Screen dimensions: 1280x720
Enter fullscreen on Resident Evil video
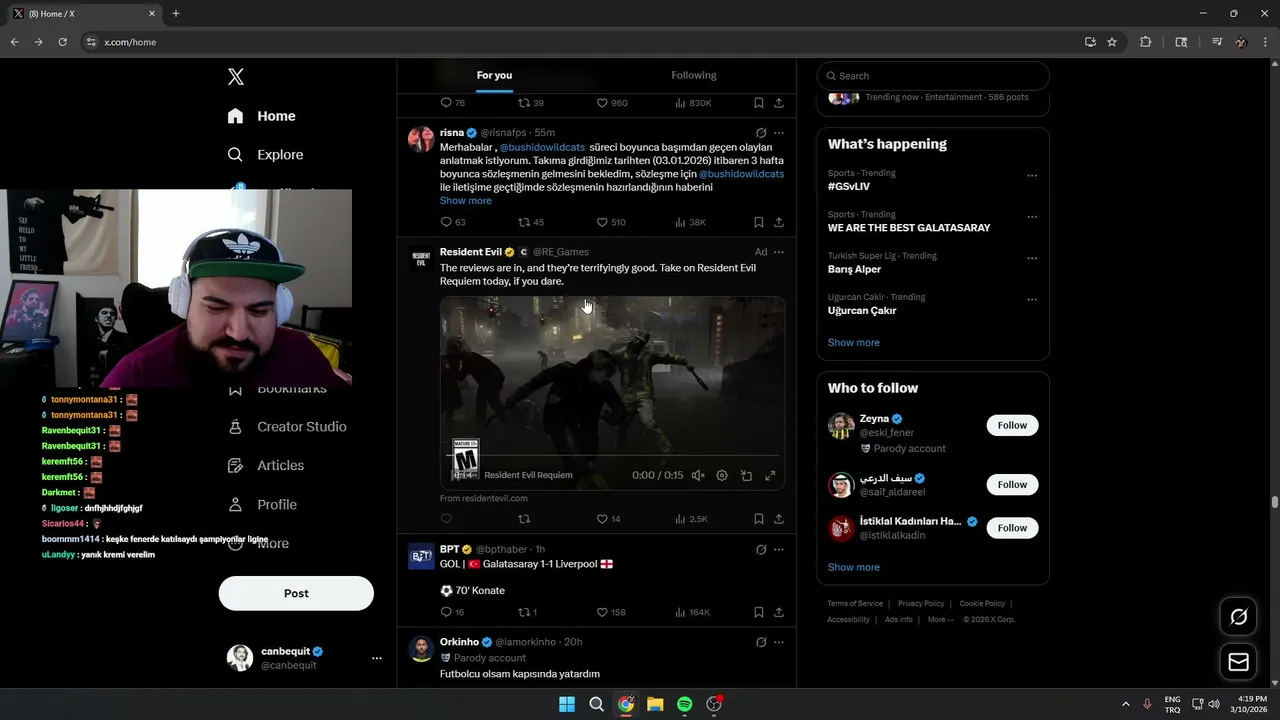(770, 476)
